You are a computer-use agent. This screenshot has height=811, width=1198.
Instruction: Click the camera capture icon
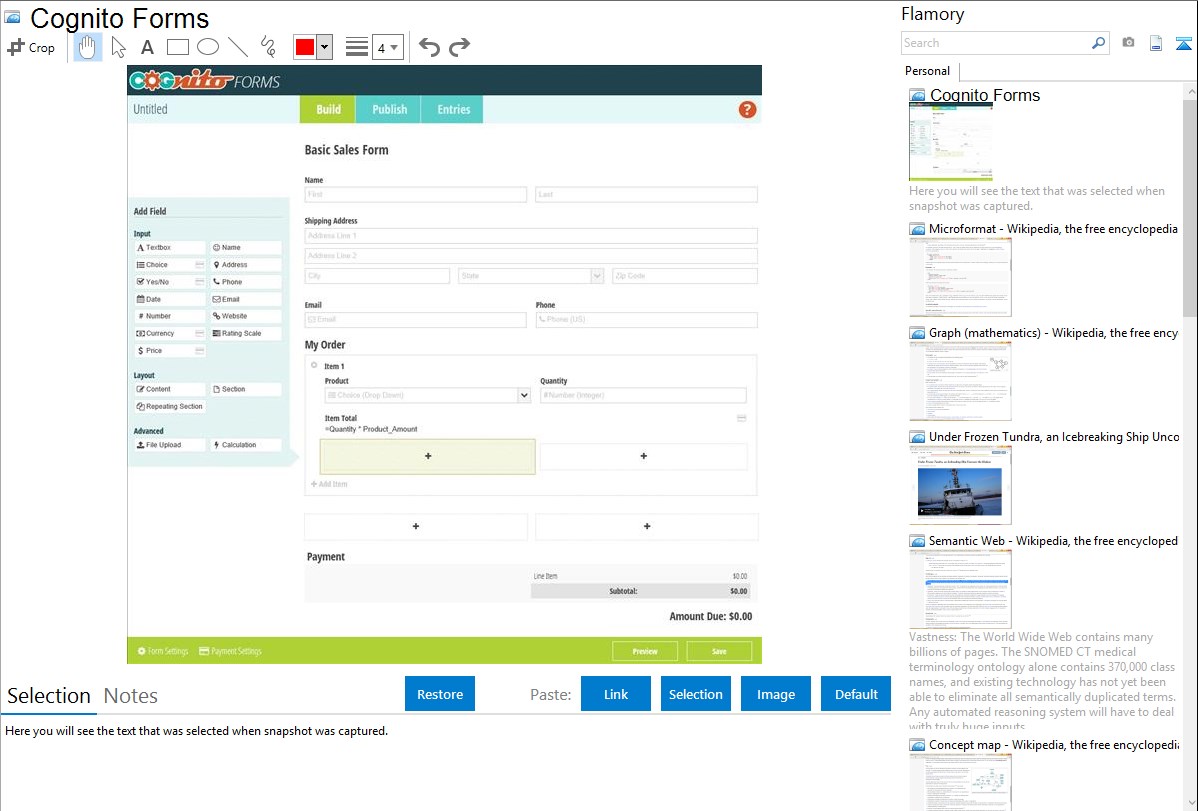point(1128,43)
